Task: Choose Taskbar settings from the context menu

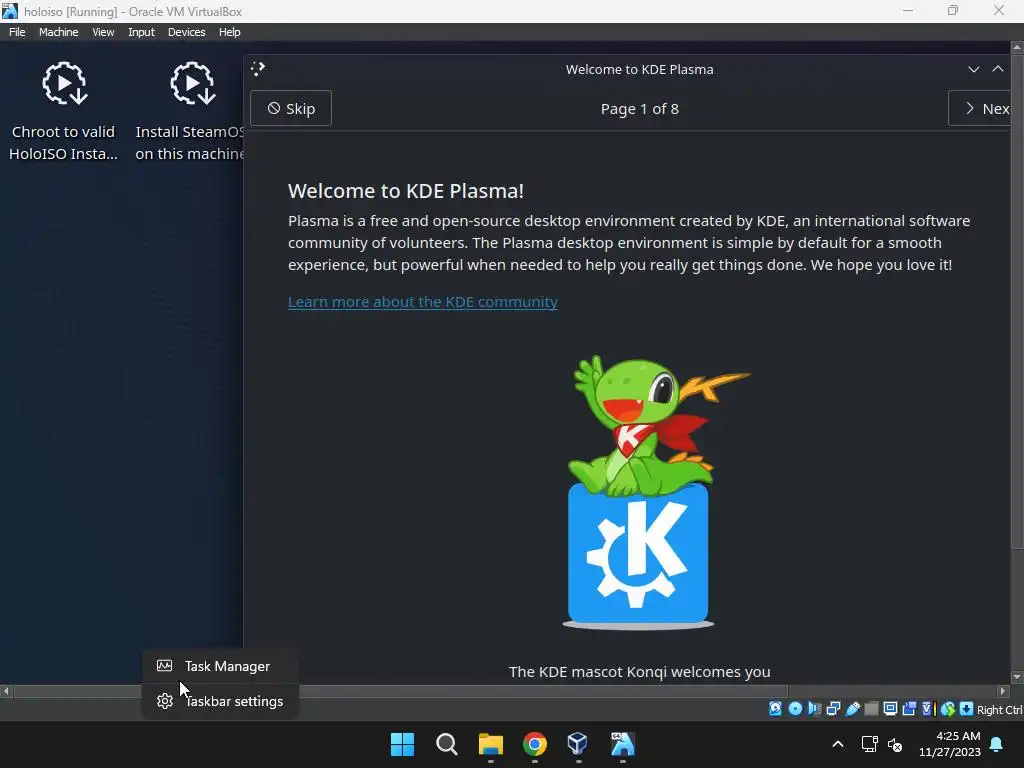Action: click(220, 701)
